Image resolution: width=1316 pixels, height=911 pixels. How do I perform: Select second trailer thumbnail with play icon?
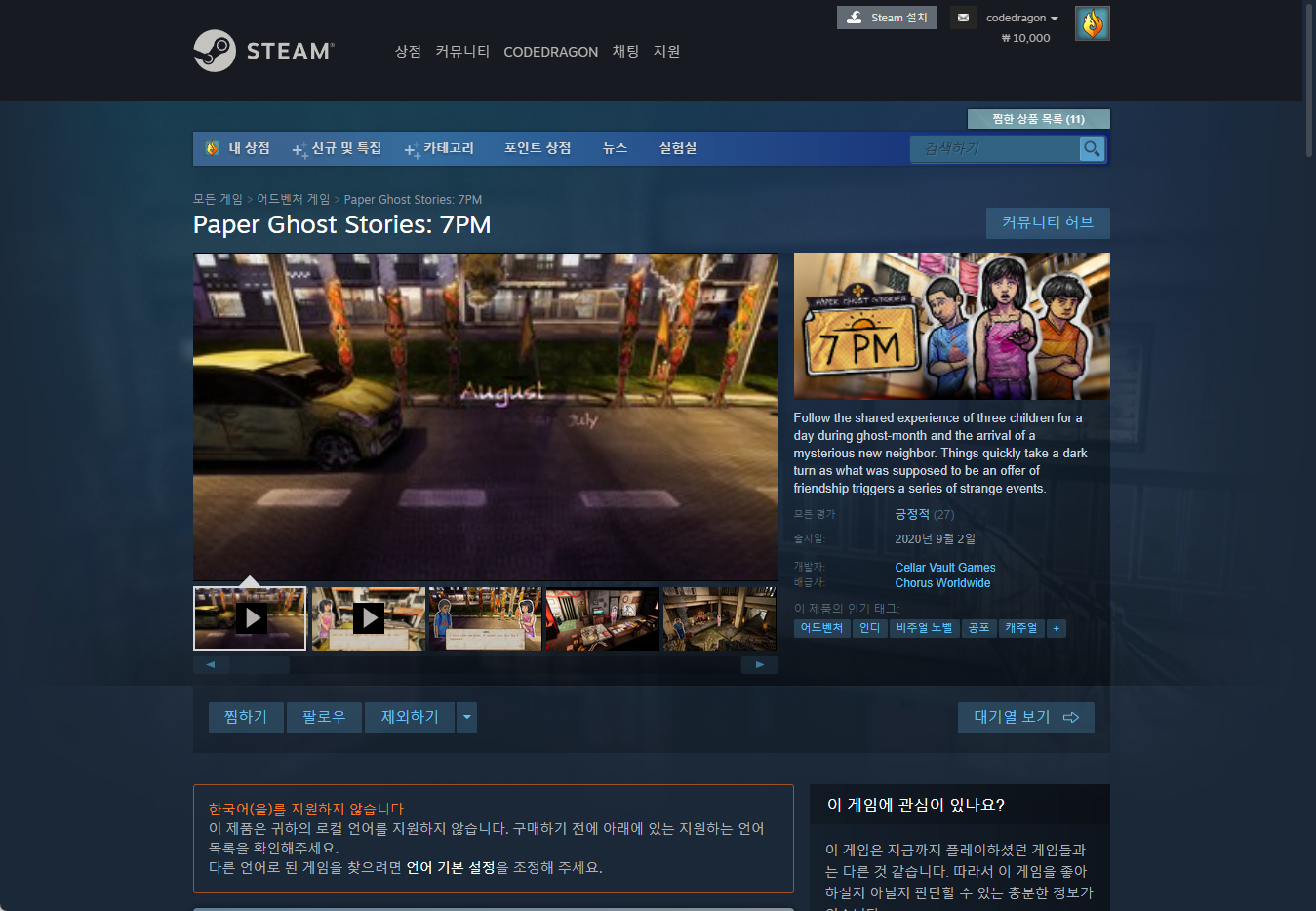click(368, 618)
